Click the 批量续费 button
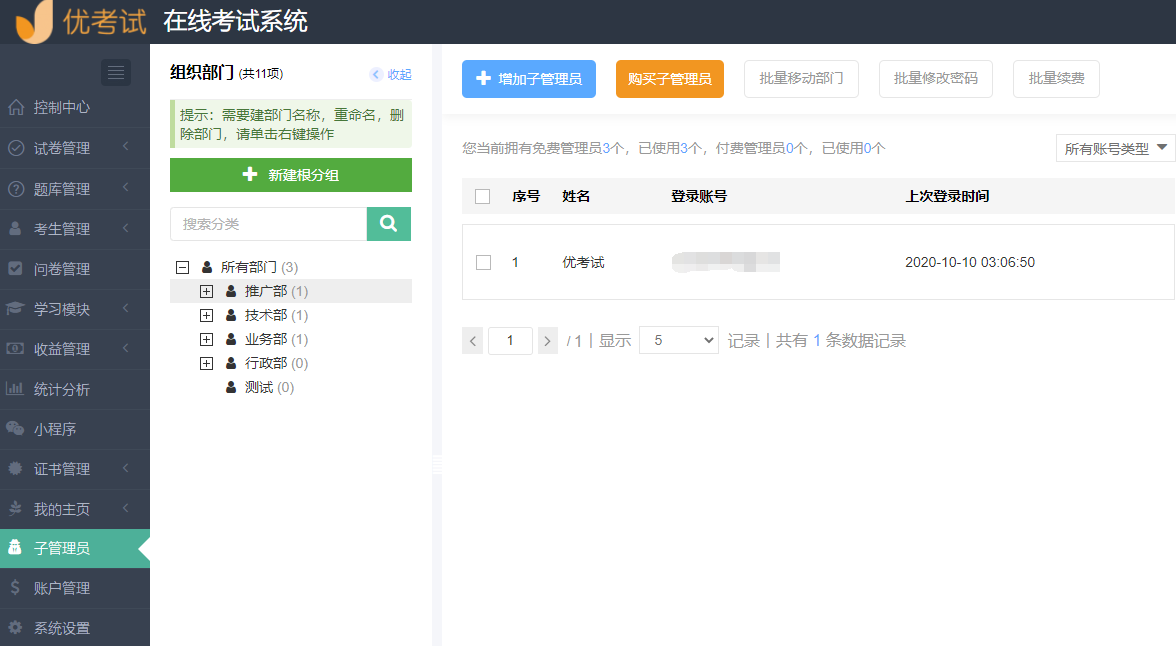1176x646 pixels. tap(1056, 79)
